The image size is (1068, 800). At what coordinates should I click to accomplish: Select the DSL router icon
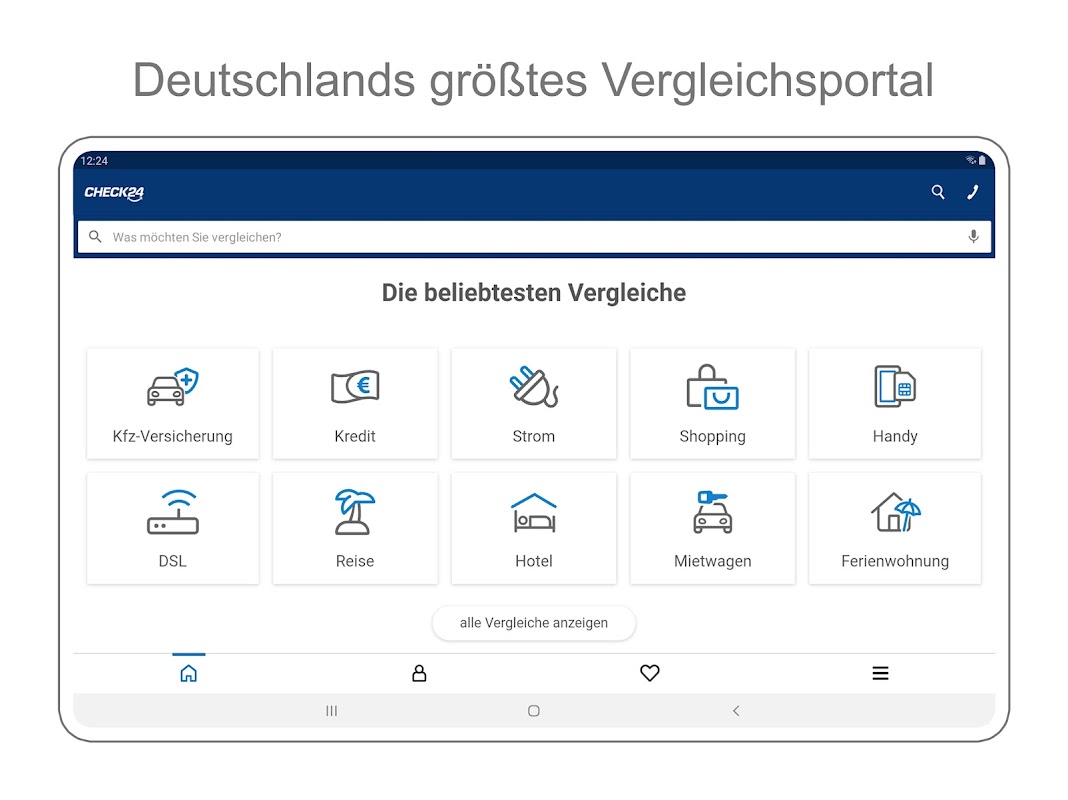click(x=172, y=512)
